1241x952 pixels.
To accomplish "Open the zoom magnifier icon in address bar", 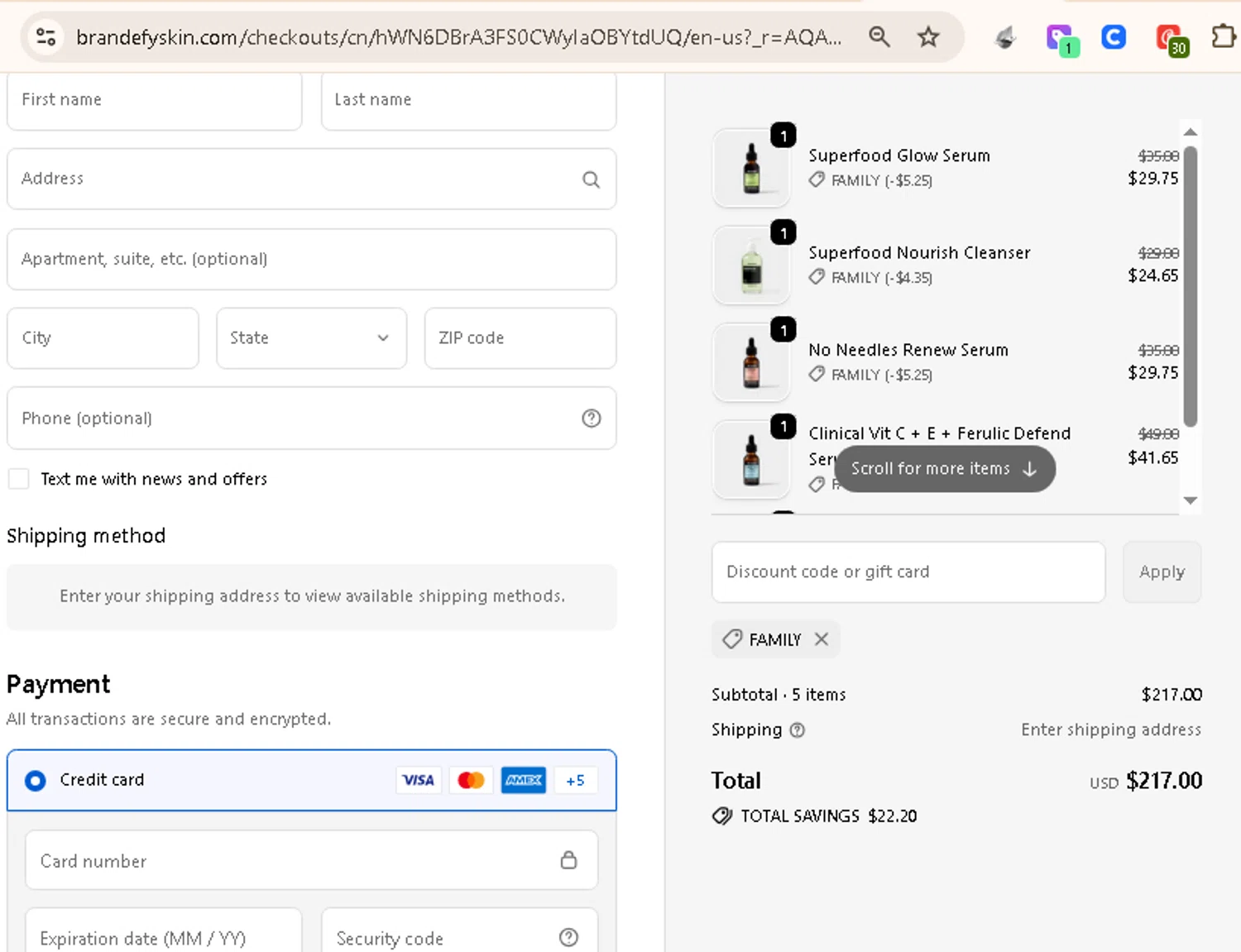I will click(879, 37).
